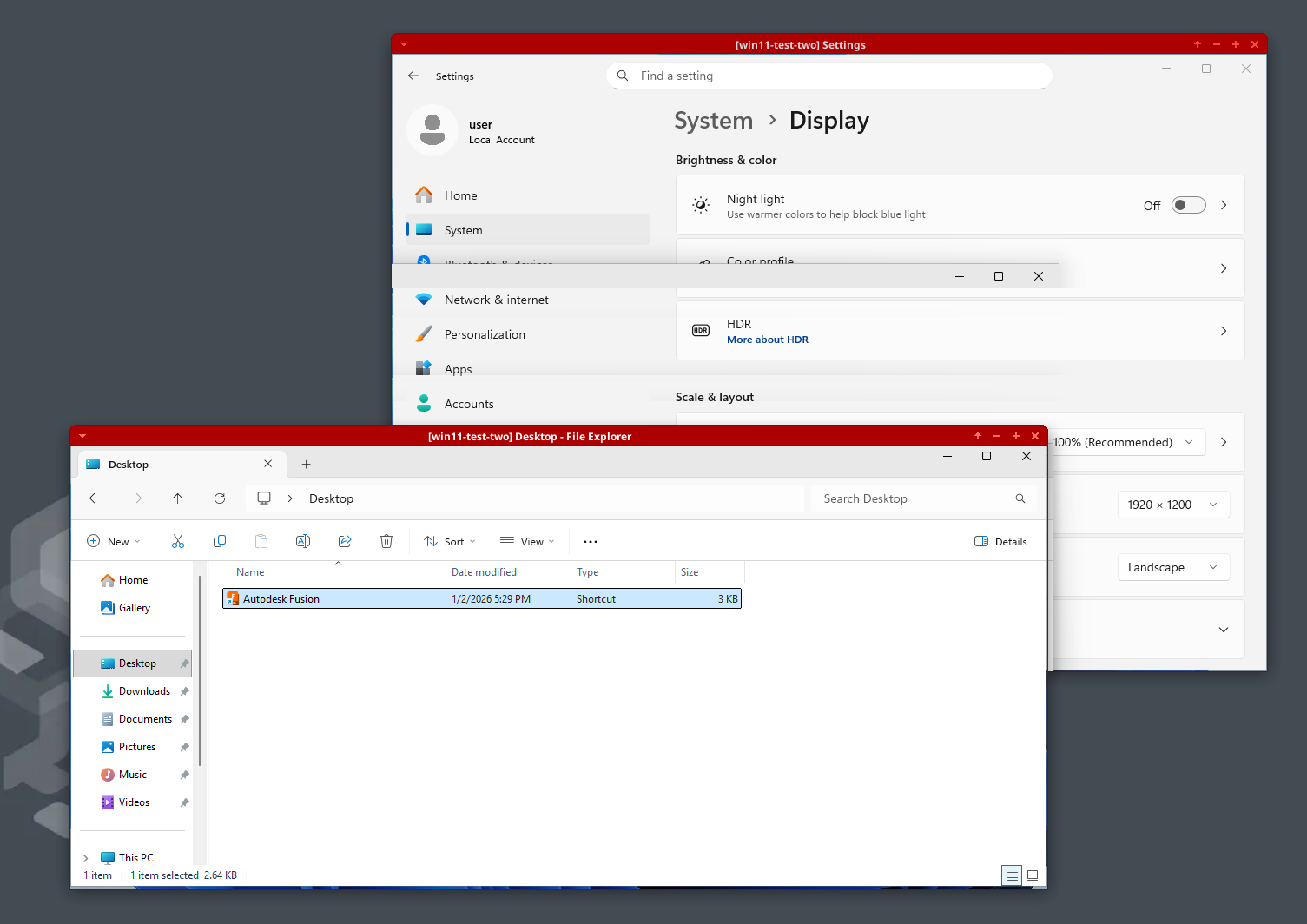Expand the This PC tree node
1307x924 pixels.
tap(86, 858)
